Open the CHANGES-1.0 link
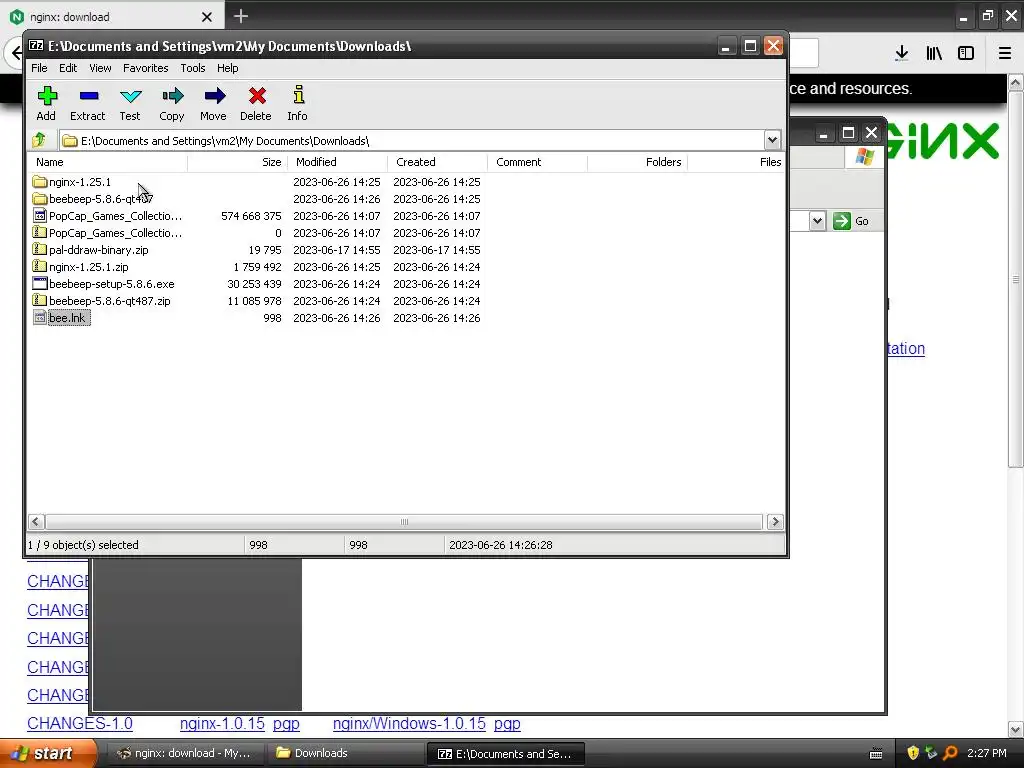The width and height of the screenshot is (1024, 768). click(80, 724)
